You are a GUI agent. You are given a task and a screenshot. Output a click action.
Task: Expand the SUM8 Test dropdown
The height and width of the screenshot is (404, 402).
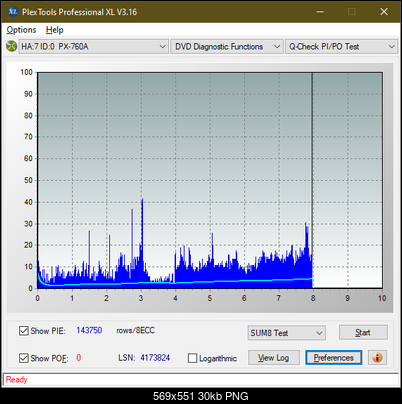287,333
